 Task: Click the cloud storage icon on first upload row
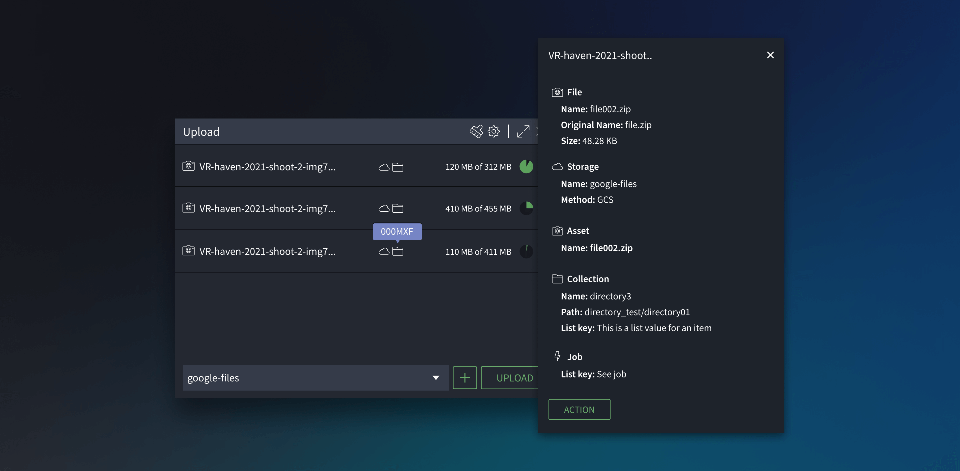pyautogui.click(x=384, y=167)
